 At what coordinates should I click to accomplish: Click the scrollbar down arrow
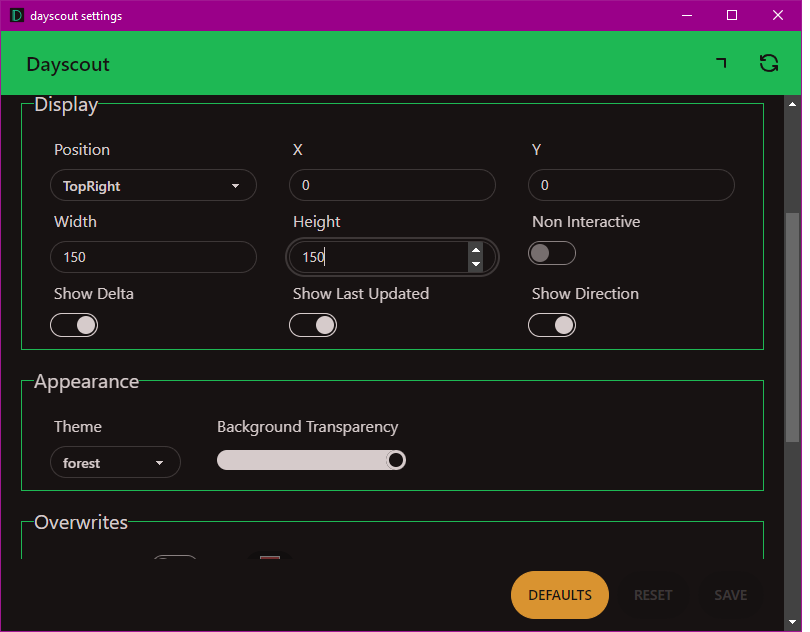792,622
